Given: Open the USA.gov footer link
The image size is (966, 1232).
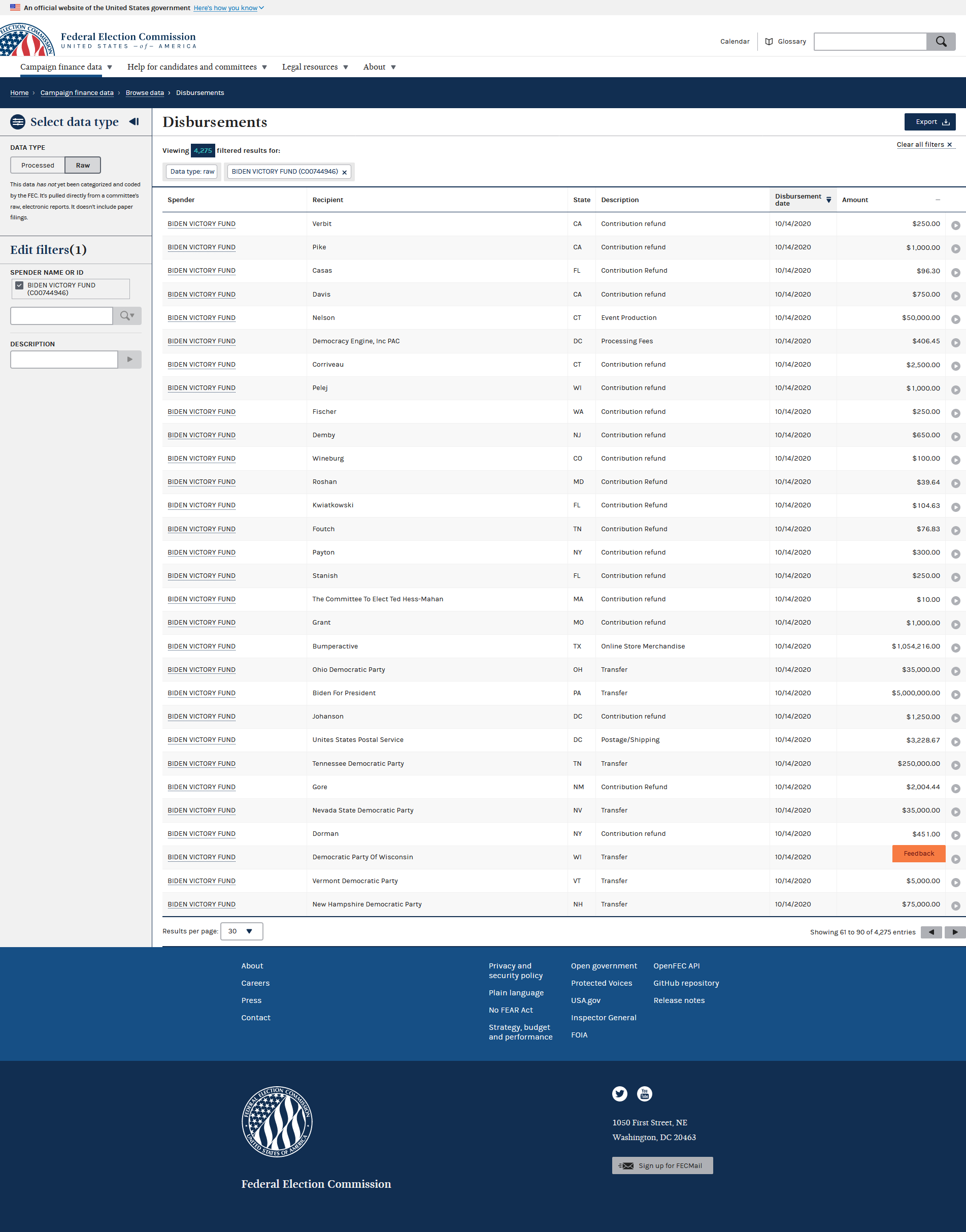Looking at the screenshot, I should click(585, 1000).
